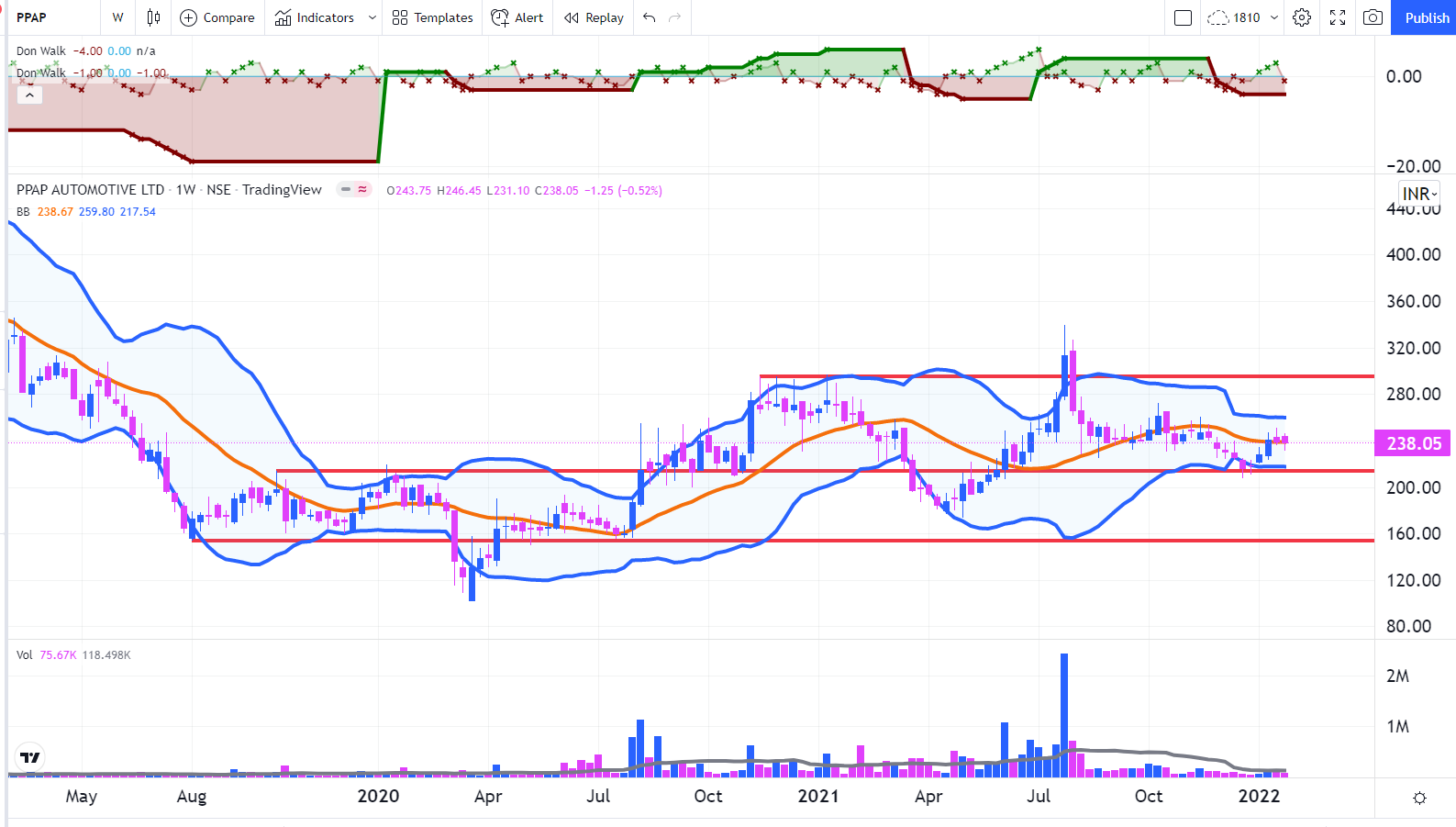1456x827 pixels.
Task: Take a chart snapshot with camera icon
Action: (x=1373, y=17)
